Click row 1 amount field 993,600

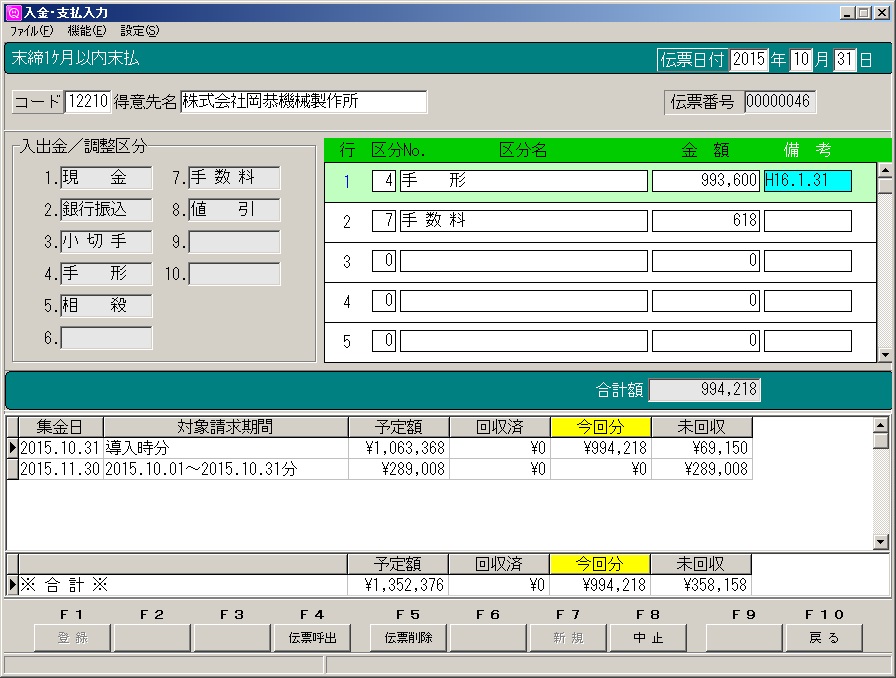(x=706, y=181)
